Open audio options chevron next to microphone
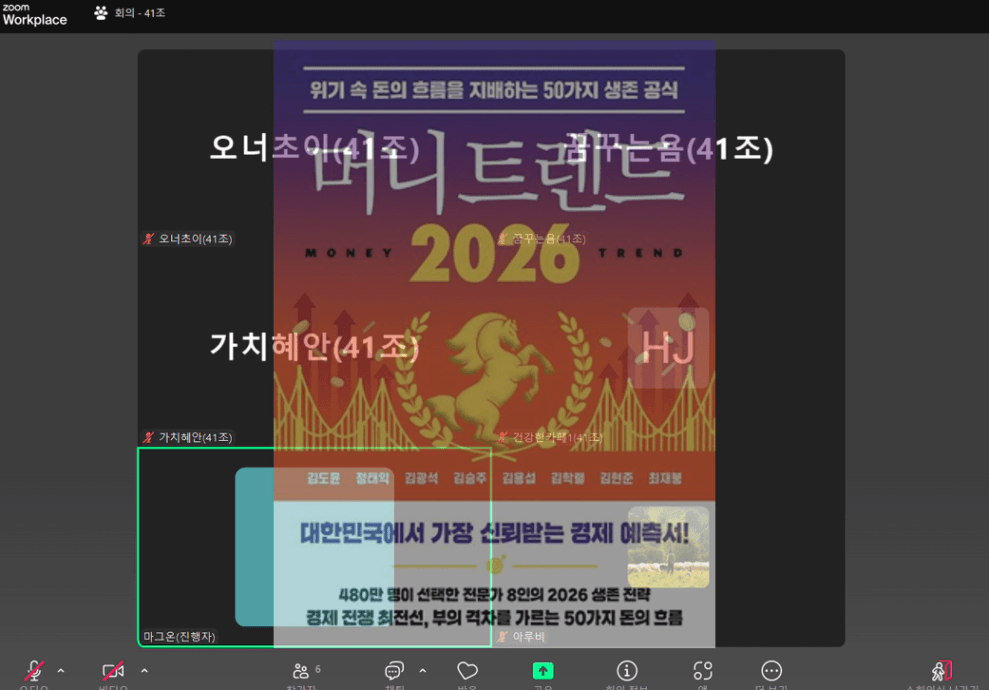The height and width of the screenshot is (690, 989). pos(61,670)
